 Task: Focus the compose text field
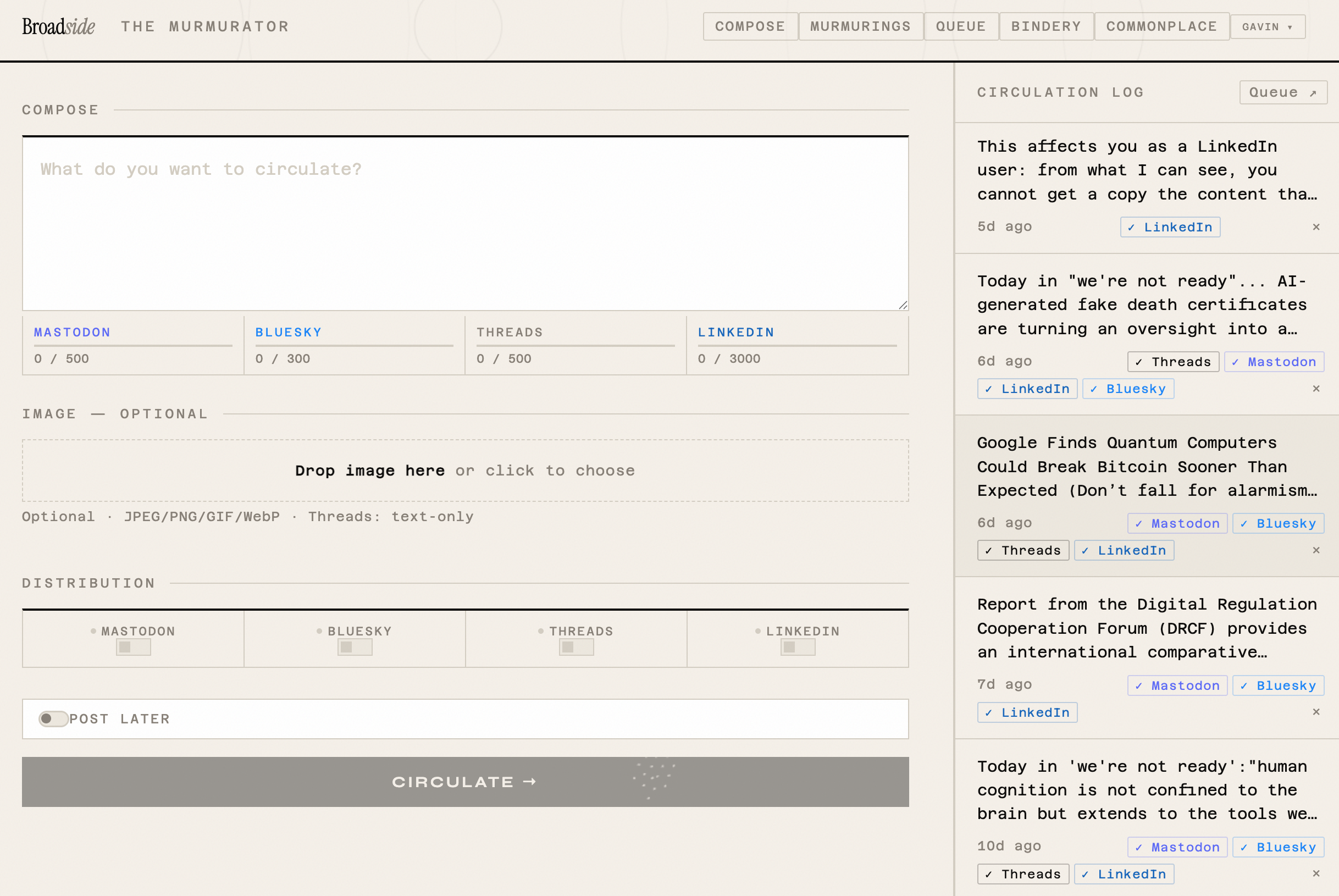coord(465,223)
